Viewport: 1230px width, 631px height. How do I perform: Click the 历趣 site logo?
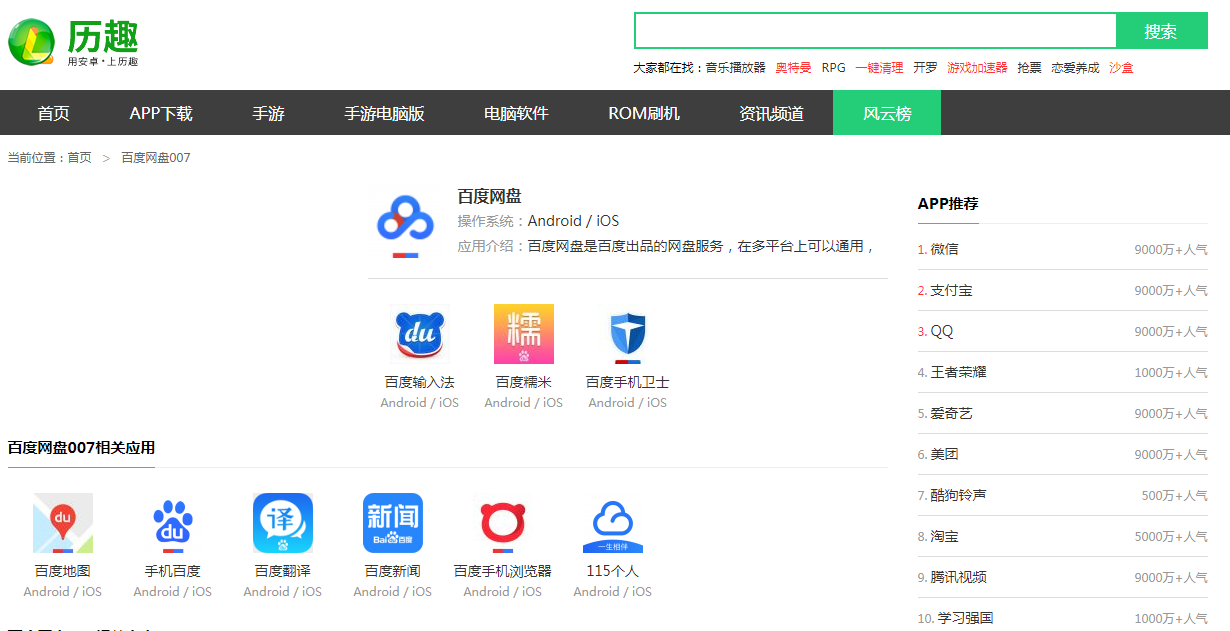click(73, 43)
